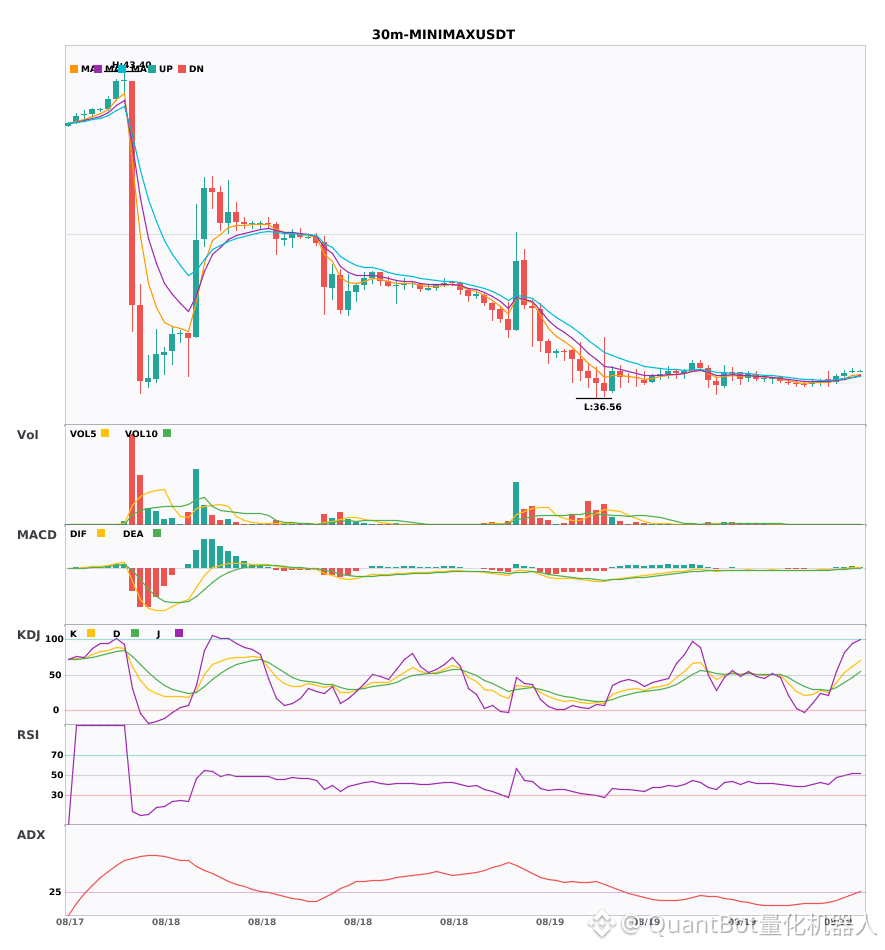Click the K legend letter in KDJ
This screenshot has width=885, height=950.
pyautogui.click(x=73, y=634)
